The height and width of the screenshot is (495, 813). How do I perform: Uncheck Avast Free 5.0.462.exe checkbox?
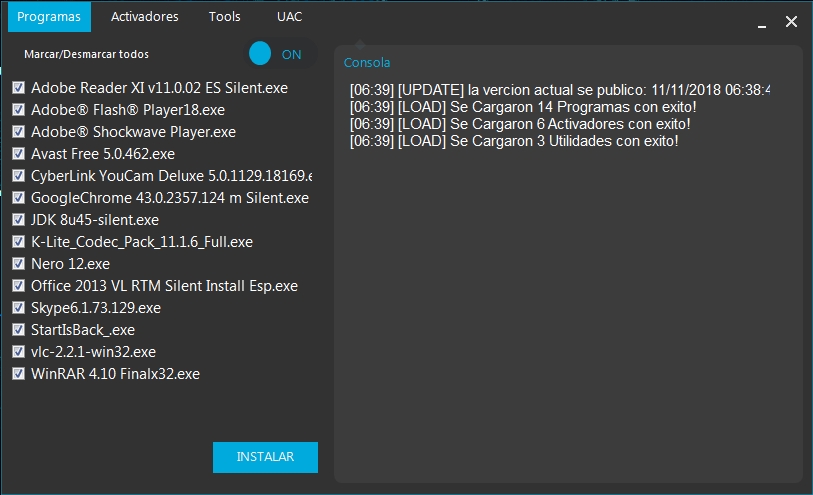19,153
